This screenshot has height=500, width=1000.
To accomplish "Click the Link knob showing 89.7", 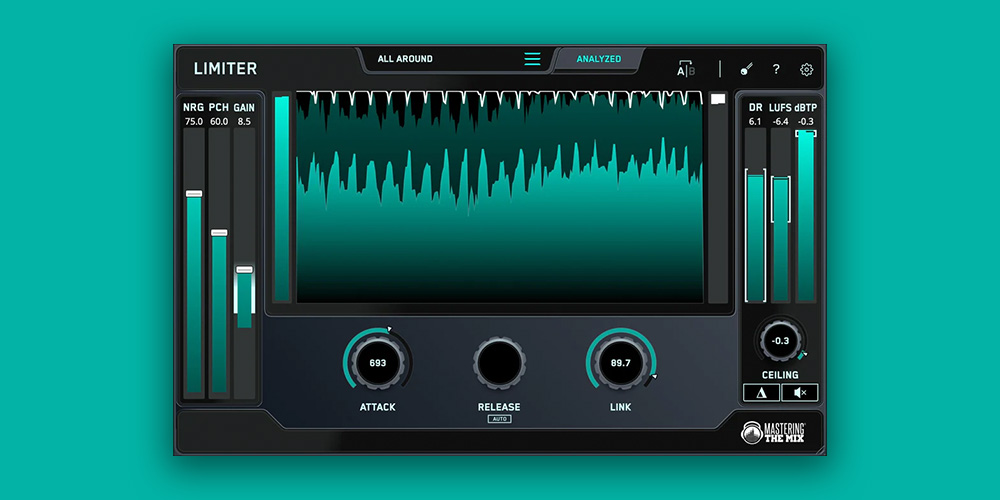I will 620,362.
